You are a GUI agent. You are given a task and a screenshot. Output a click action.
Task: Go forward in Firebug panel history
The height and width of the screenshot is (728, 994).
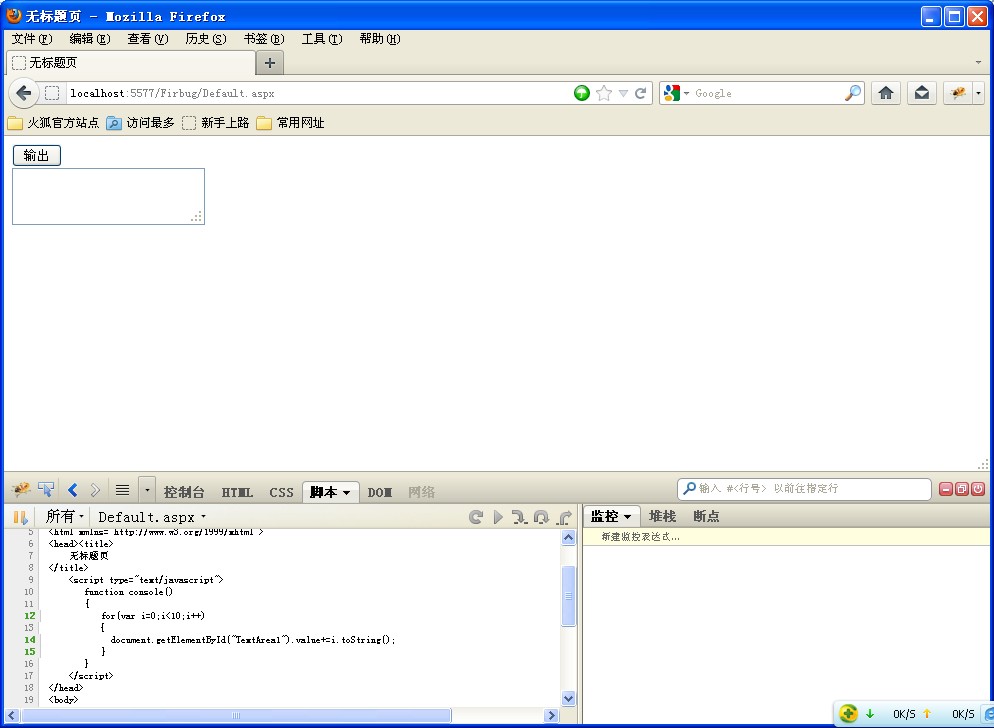[x=95, y=490]
